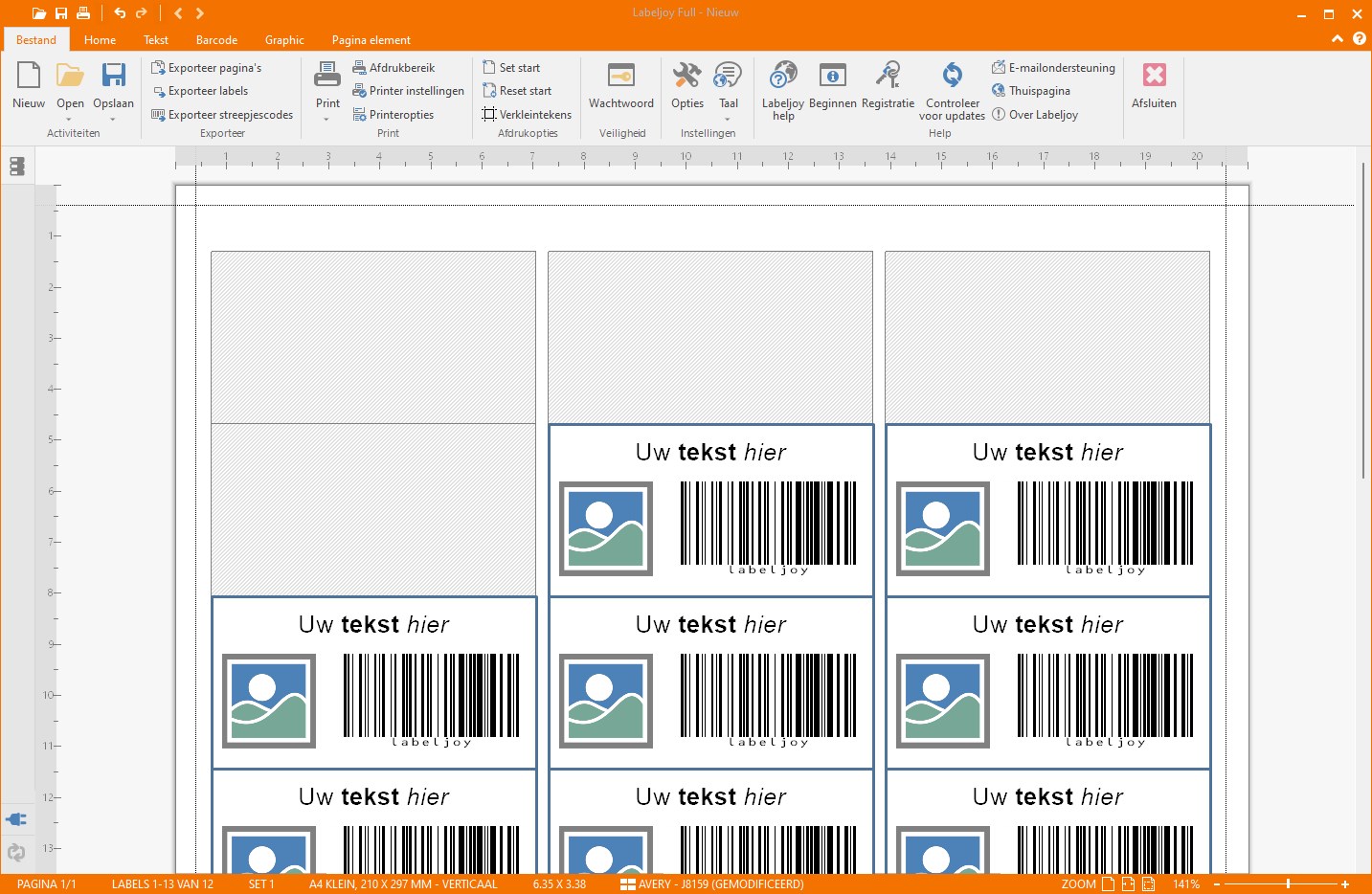Toggle Verkleintekens crop marks option
Screen dimensions: 1372x894
coord(527,115)
